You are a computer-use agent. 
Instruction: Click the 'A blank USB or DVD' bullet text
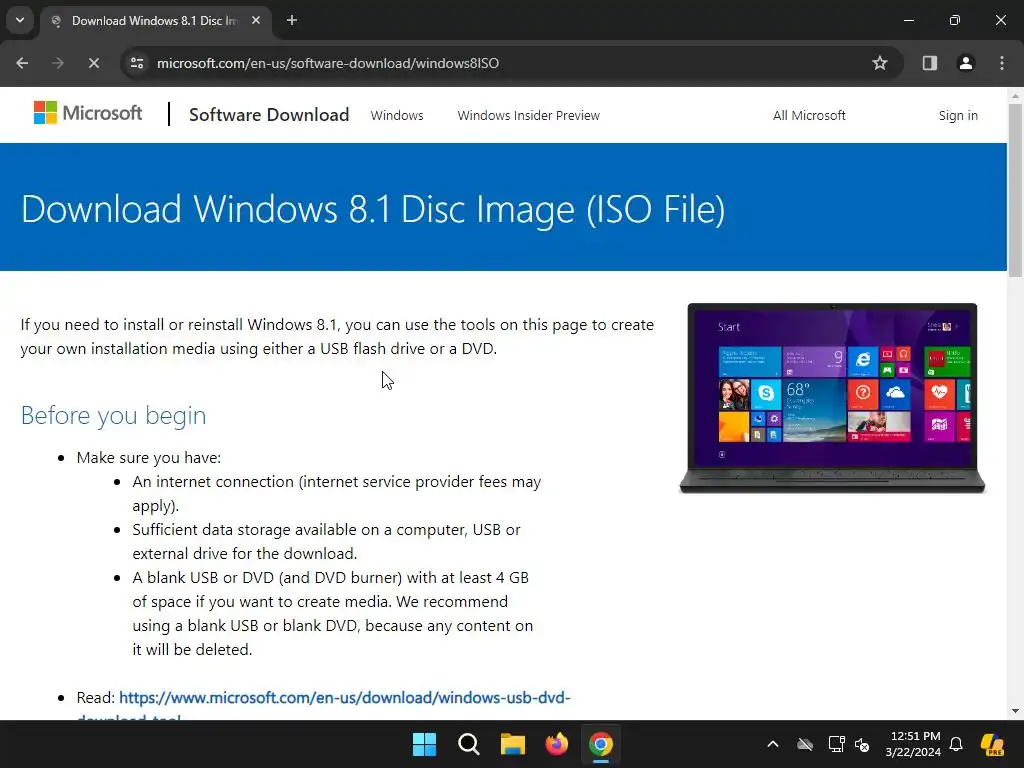332,613
